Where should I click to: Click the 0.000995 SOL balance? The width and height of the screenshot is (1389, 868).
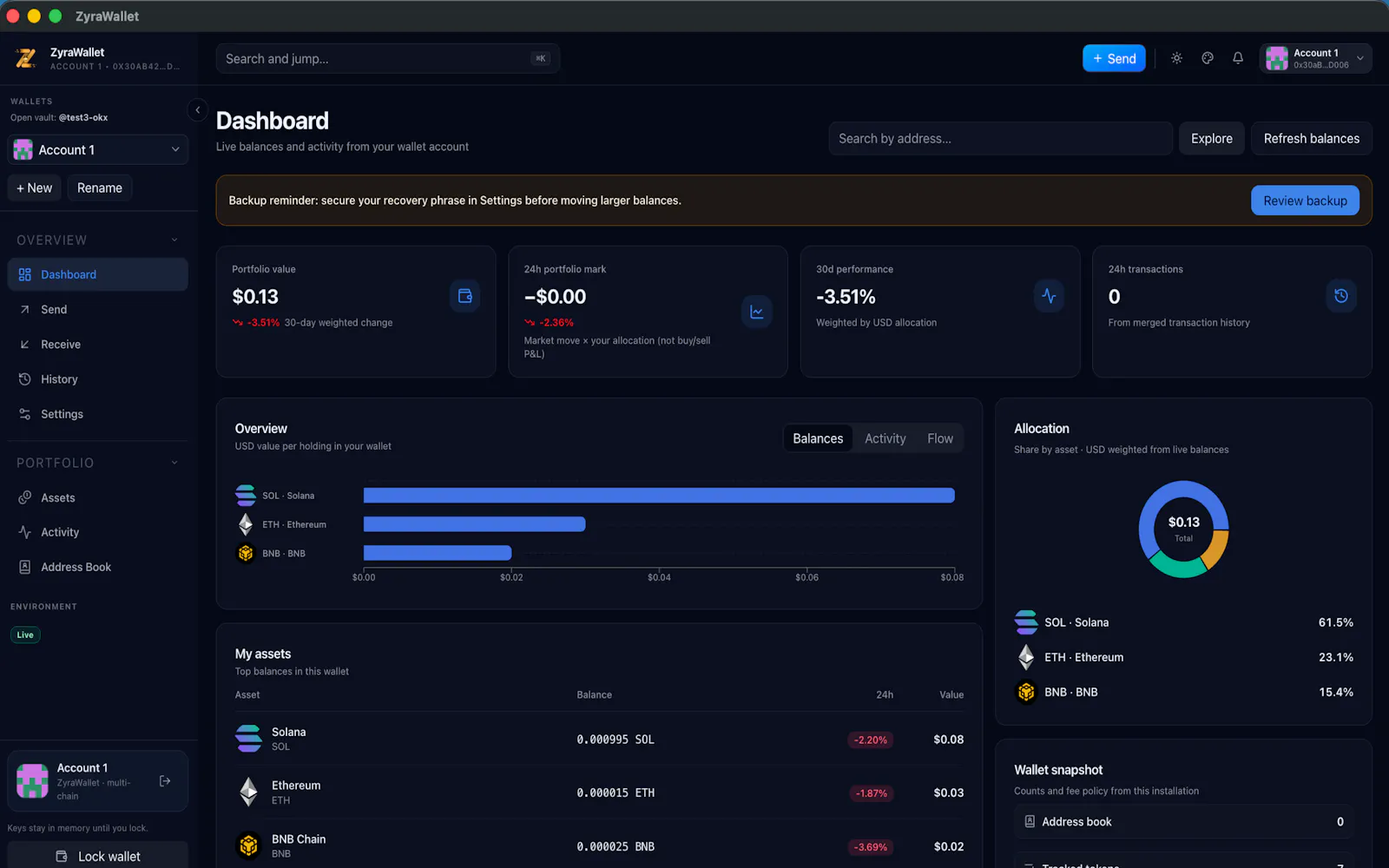pyautogui.click(x=616, y=740)
